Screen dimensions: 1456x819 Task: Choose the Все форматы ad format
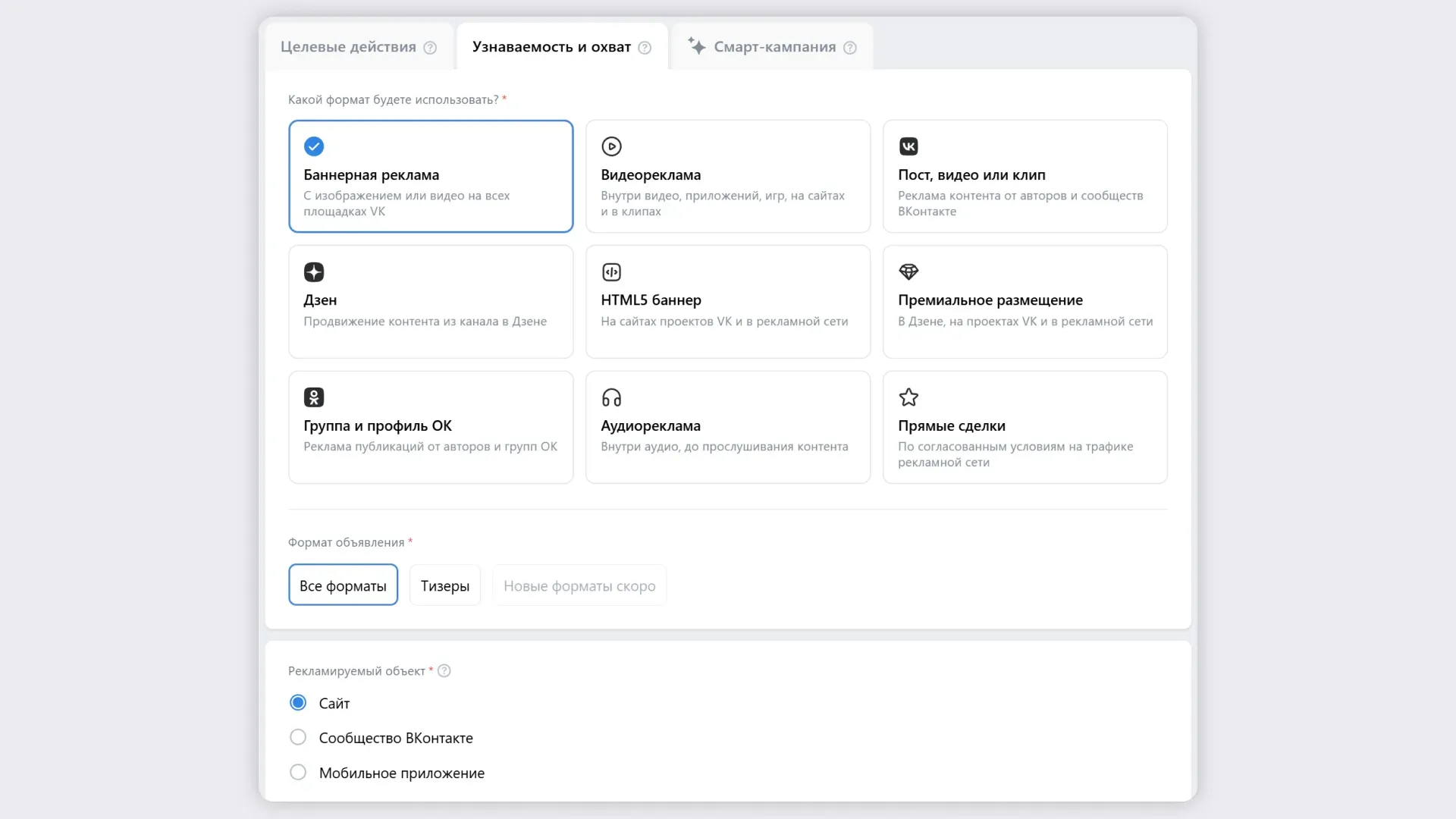[x=343, y=585]
